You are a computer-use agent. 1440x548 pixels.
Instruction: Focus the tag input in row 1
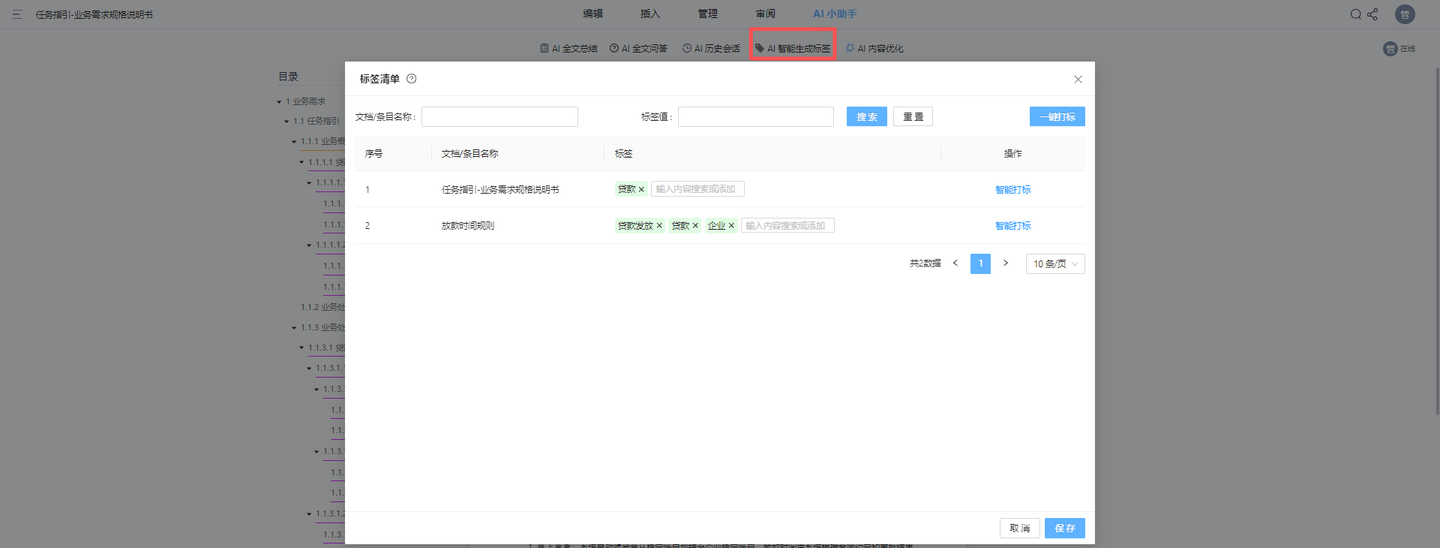(698, 189)
